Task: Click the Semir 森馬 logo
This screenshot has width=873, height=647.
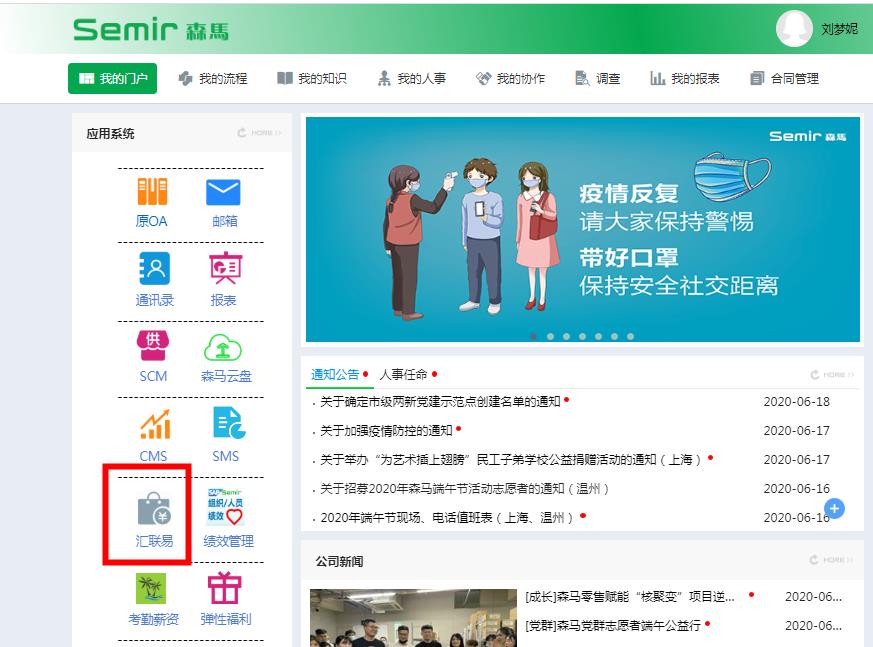Action: click(x=151, y=30)
